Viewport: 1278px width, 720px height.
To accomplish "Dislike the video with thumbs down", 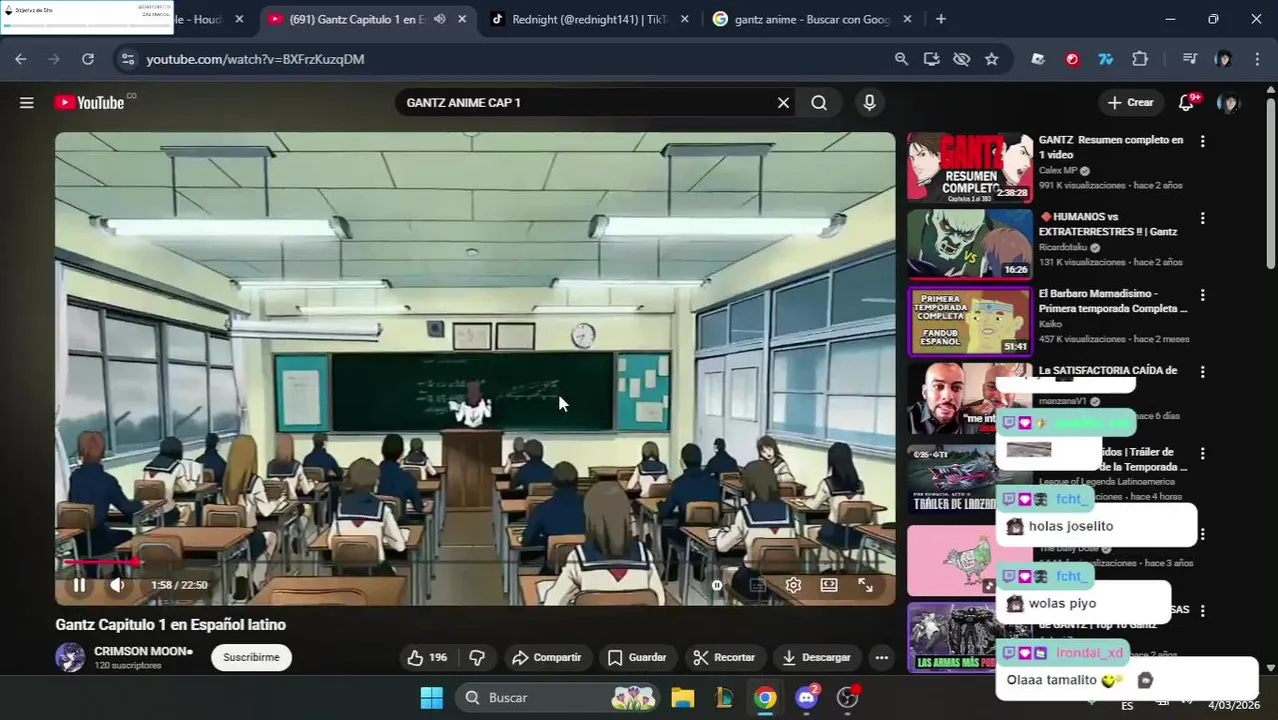I will pyautogui.click(x=477, y=657).
